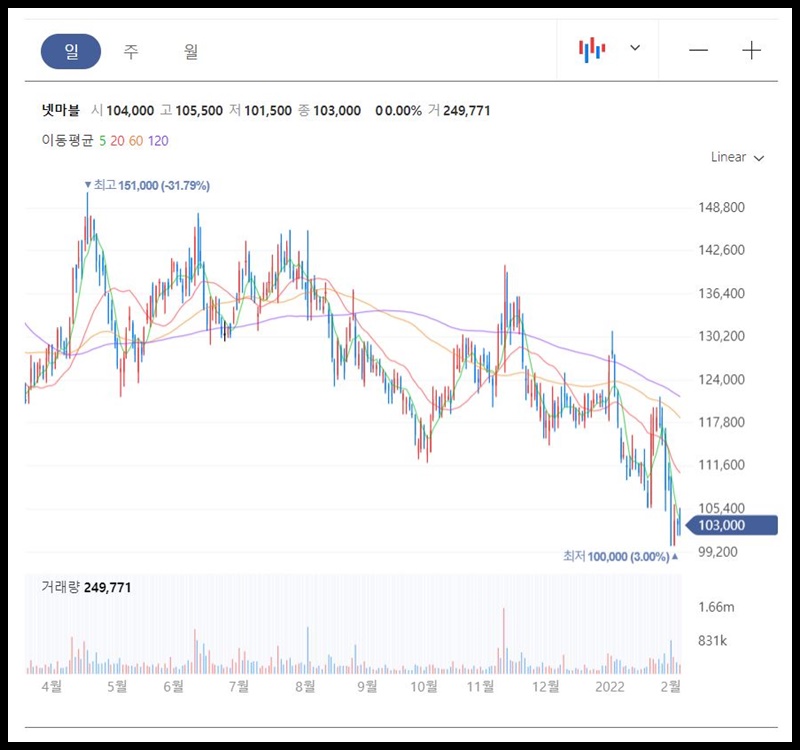Click the 거래량 249,771 volume label
Image resolution: width=800 pixels, height=750 pixels.
click(x=86, y=587)
